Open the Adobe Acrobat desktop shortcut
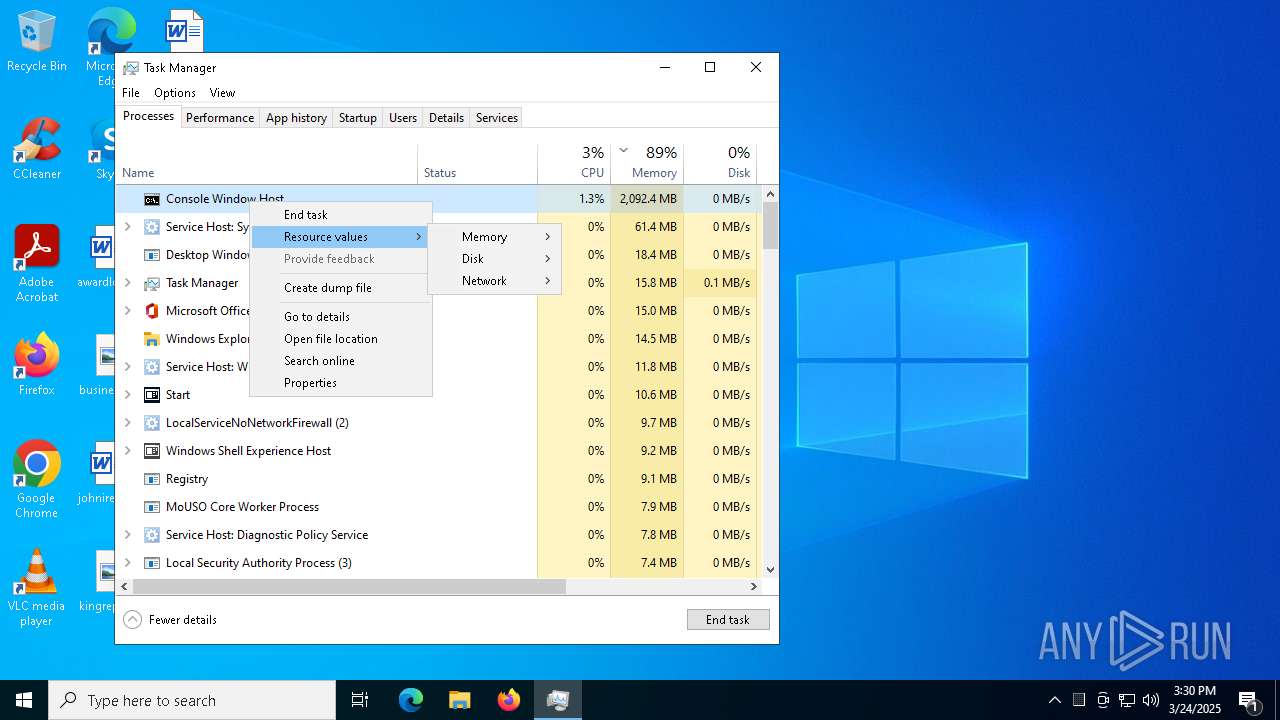1280x720 pixels. click(x=36, y=264)
